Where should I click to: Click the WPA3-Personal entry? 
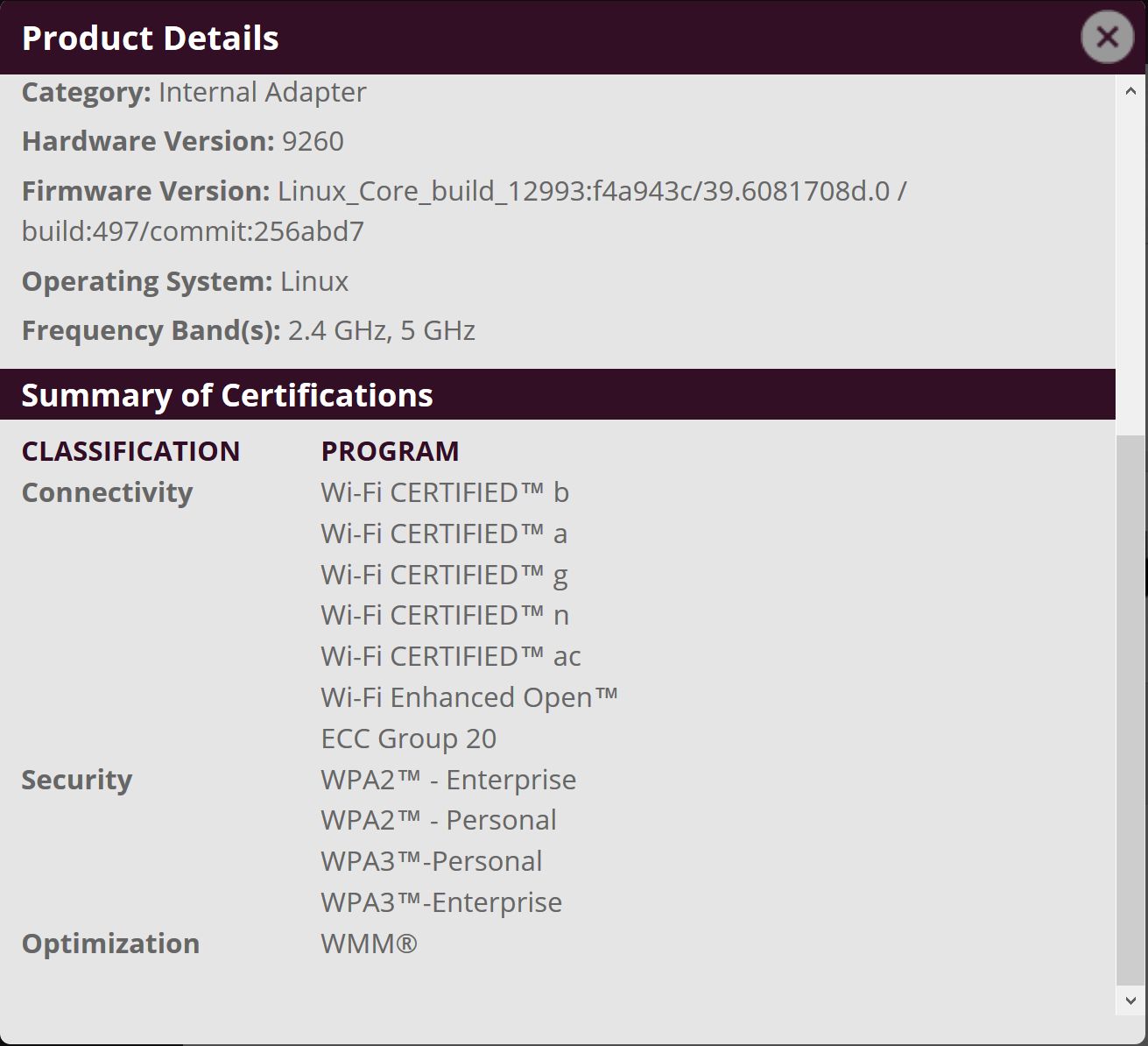(432, 861)
